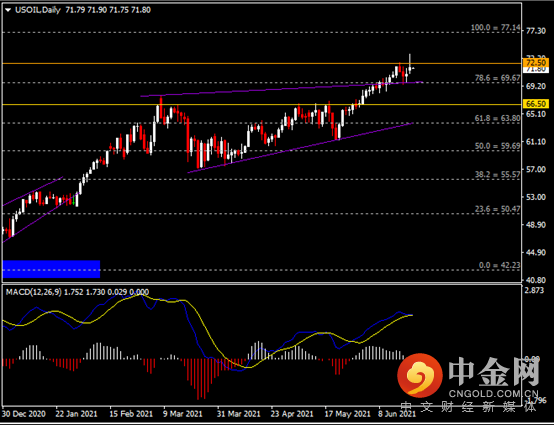Image resolution: width=554 pixels, height=425 pixels.
Task: Select the Fibonacci label 100.0 = 77.14
Action: (x=495, y=28)
